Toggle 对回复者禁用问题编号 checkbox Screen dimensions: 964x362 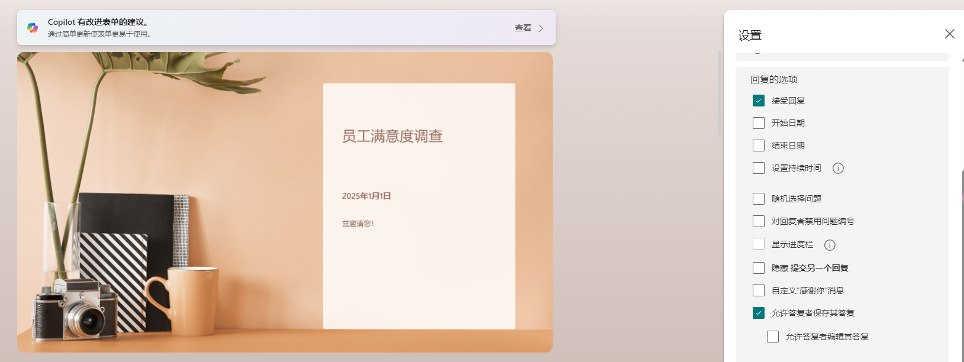759,221
